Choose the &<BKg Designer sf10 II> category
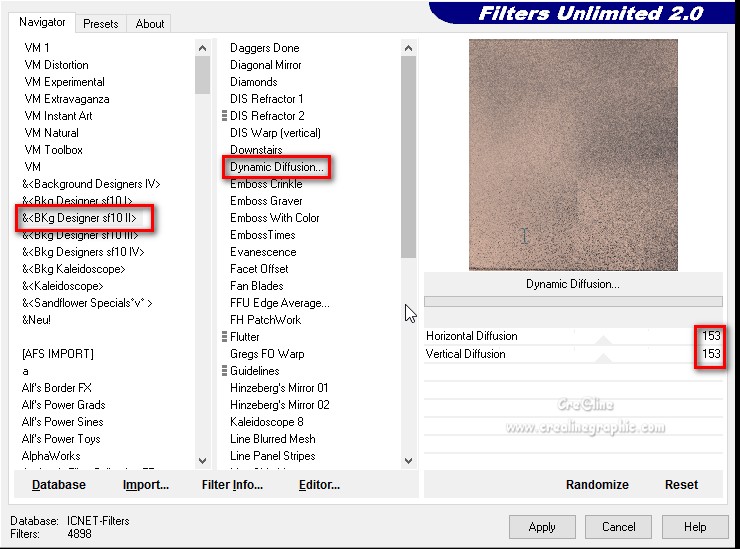This screenshot has width=740, height=549. tap(79, 218)
